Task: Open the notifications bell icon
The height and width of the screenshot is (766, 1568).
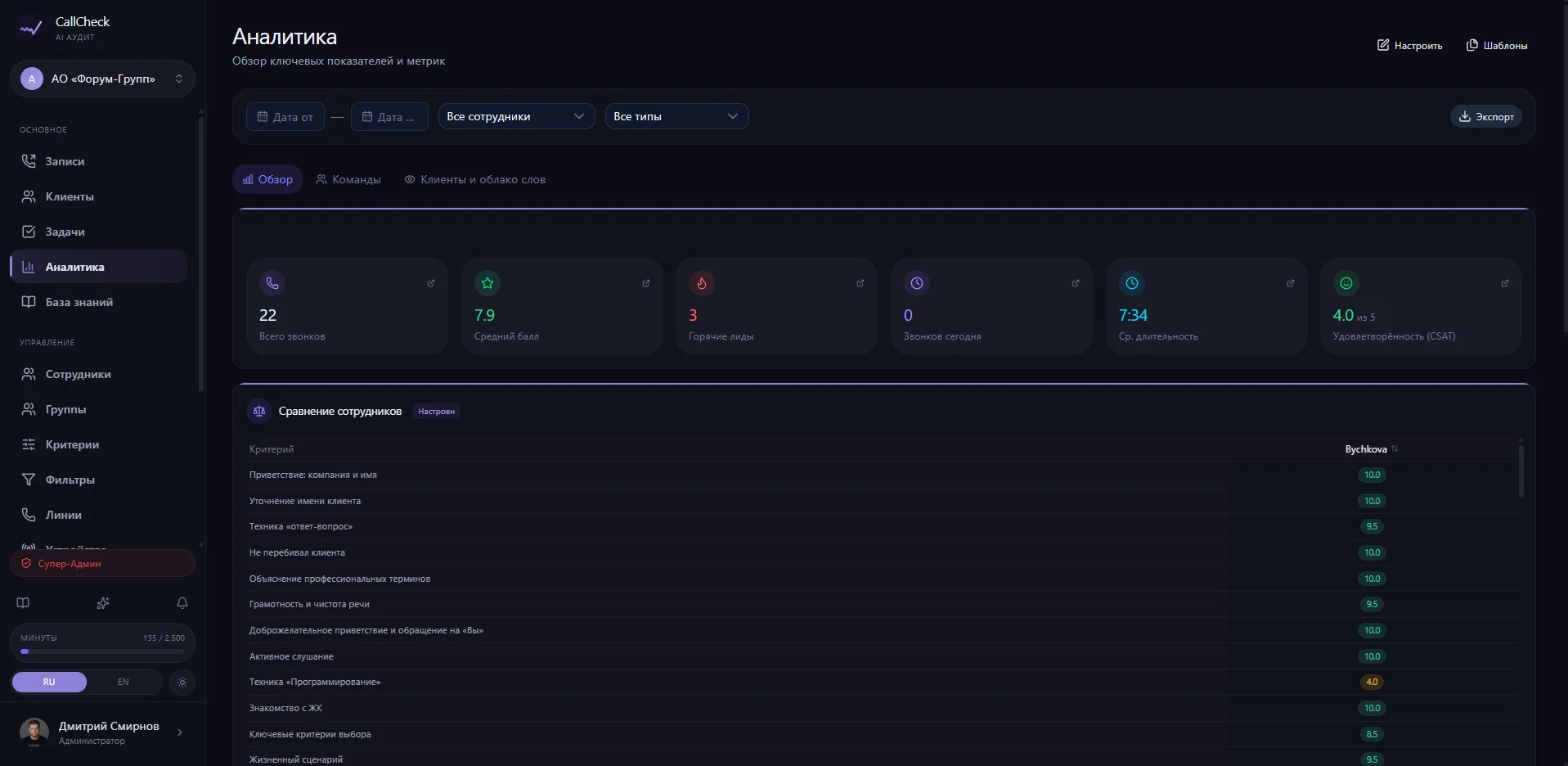Action: (182, 603)
